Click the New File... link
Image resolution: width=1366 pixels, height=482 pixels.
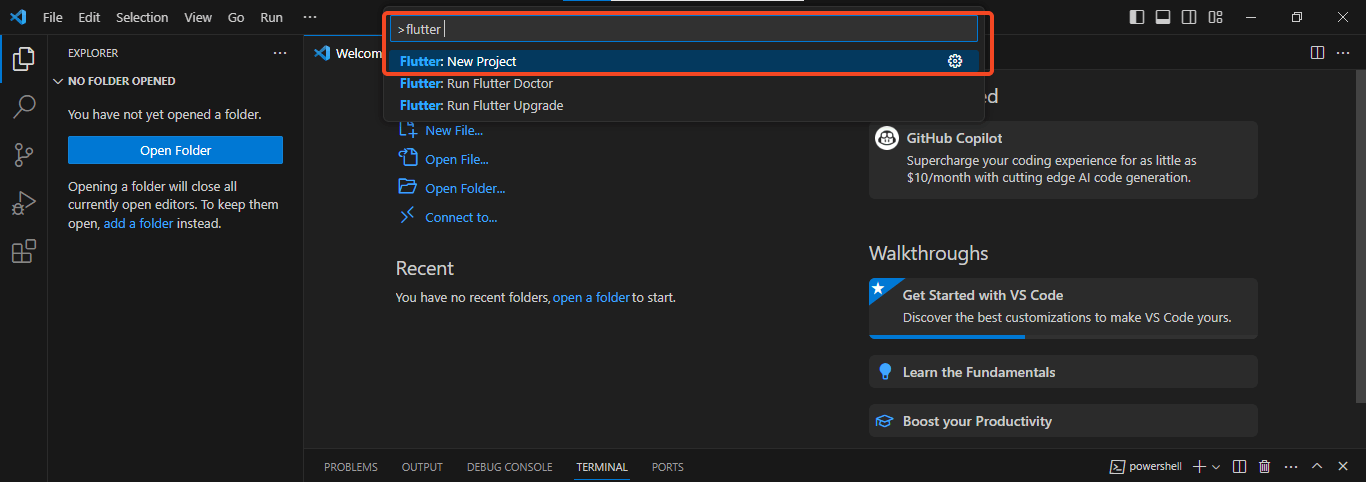[454, 130]
